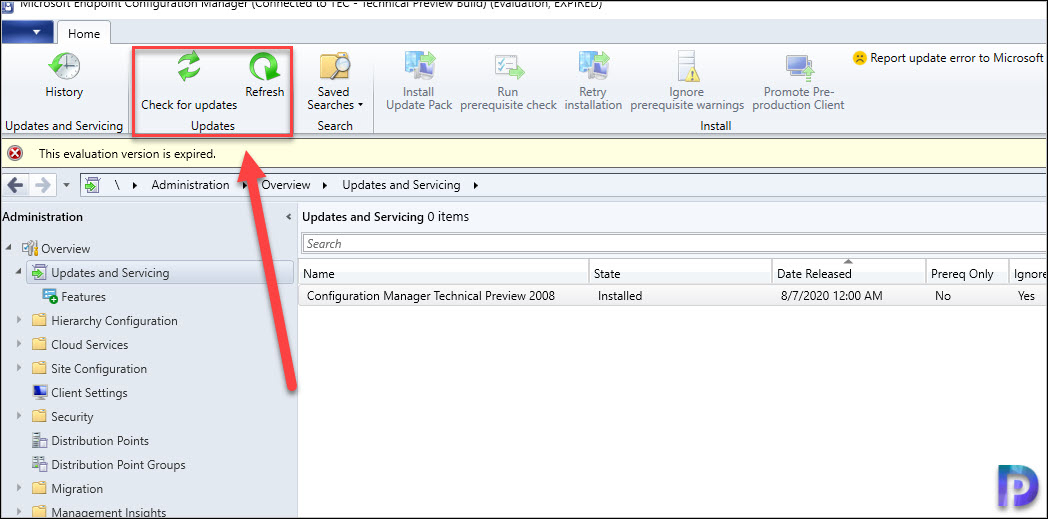The height and width of the screenshot is (519, 1048).
Task: Sort by State column header
Action: 680,274
